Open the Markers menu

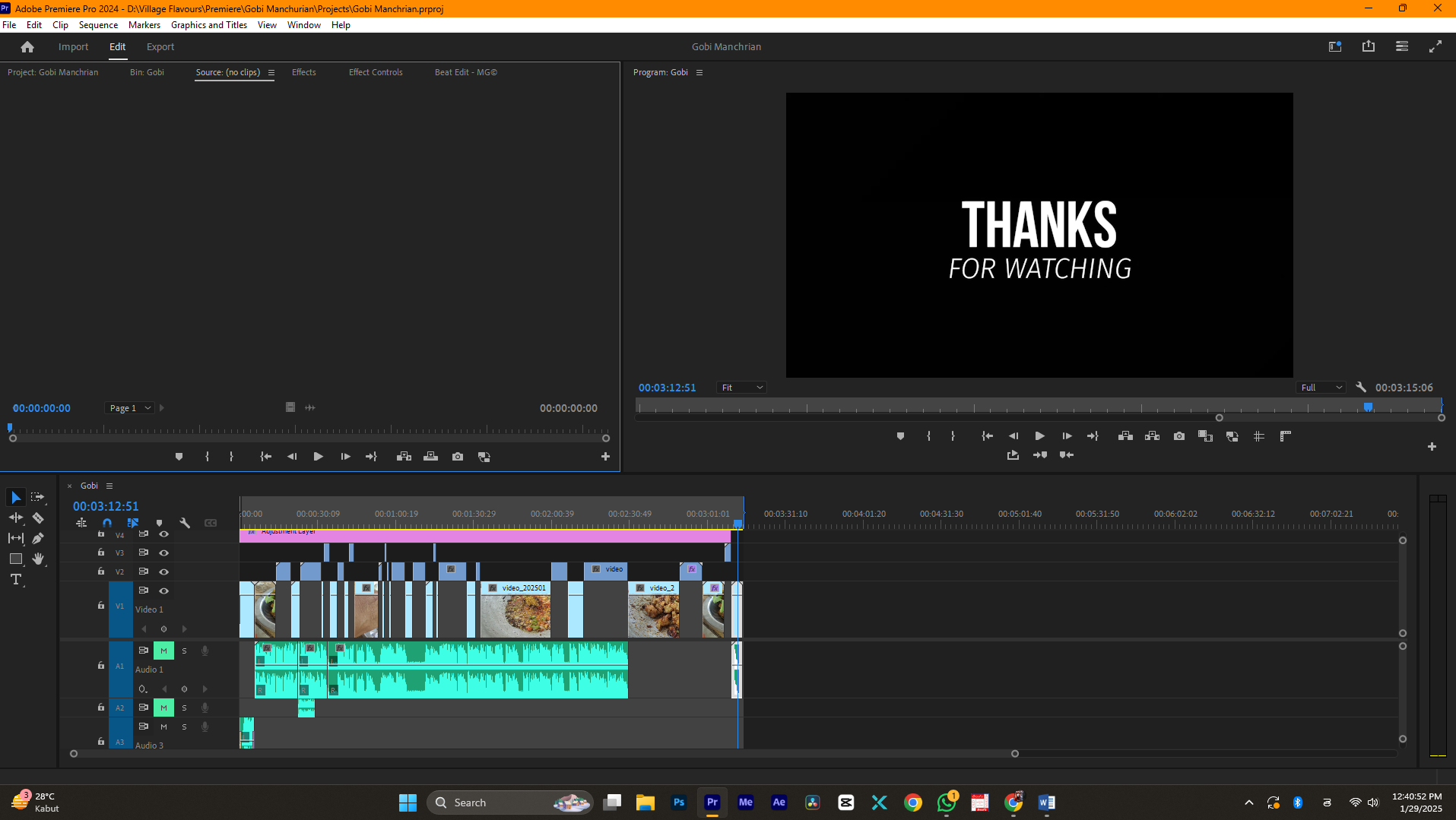coord(144,25)
